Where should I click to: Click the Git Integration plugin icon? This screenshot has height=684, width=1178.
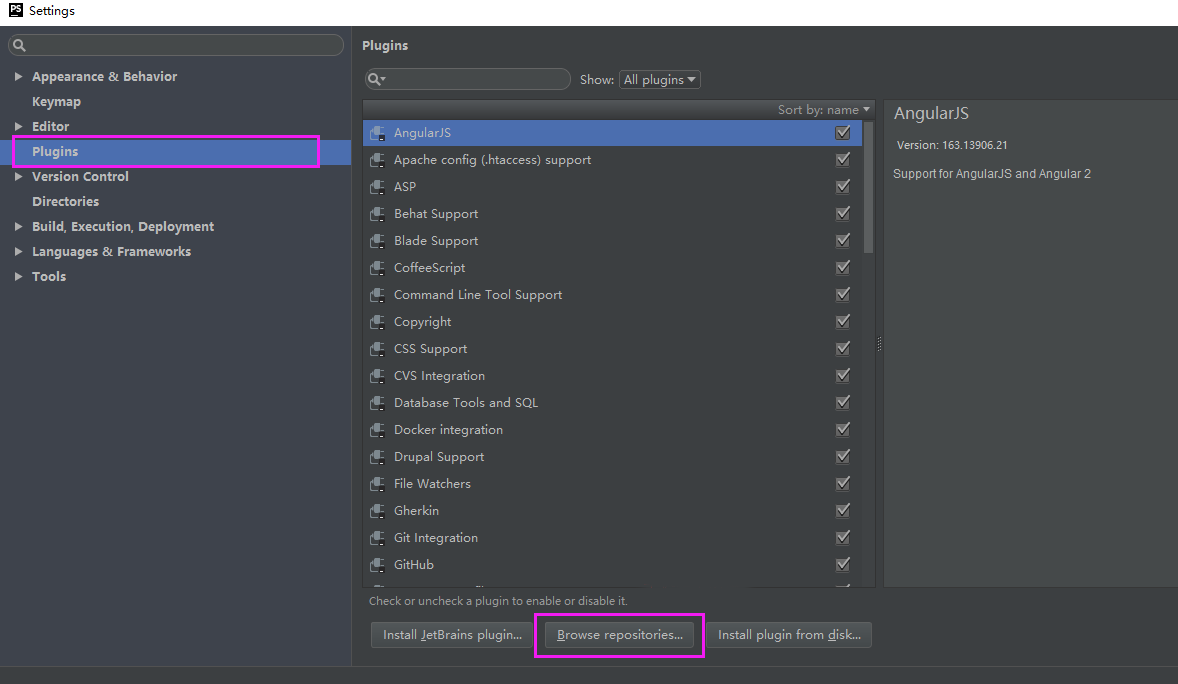377,538
